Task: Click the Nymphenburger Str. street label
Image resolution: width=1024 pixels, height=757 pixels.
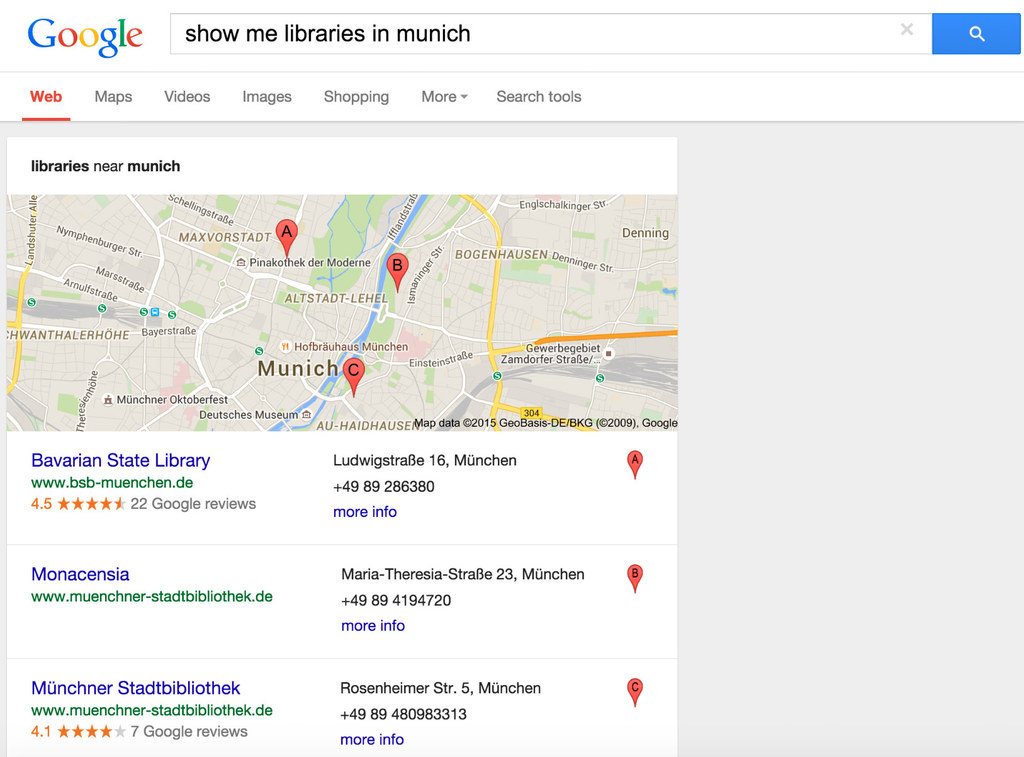Action: tap(99, 241)
